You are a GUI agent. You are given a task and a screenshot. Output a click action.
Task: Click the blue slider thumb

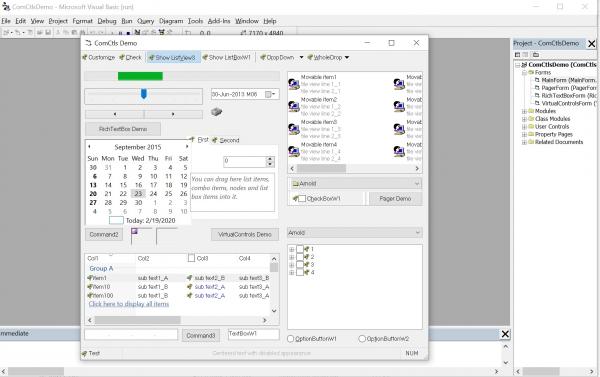coord(144,94)
